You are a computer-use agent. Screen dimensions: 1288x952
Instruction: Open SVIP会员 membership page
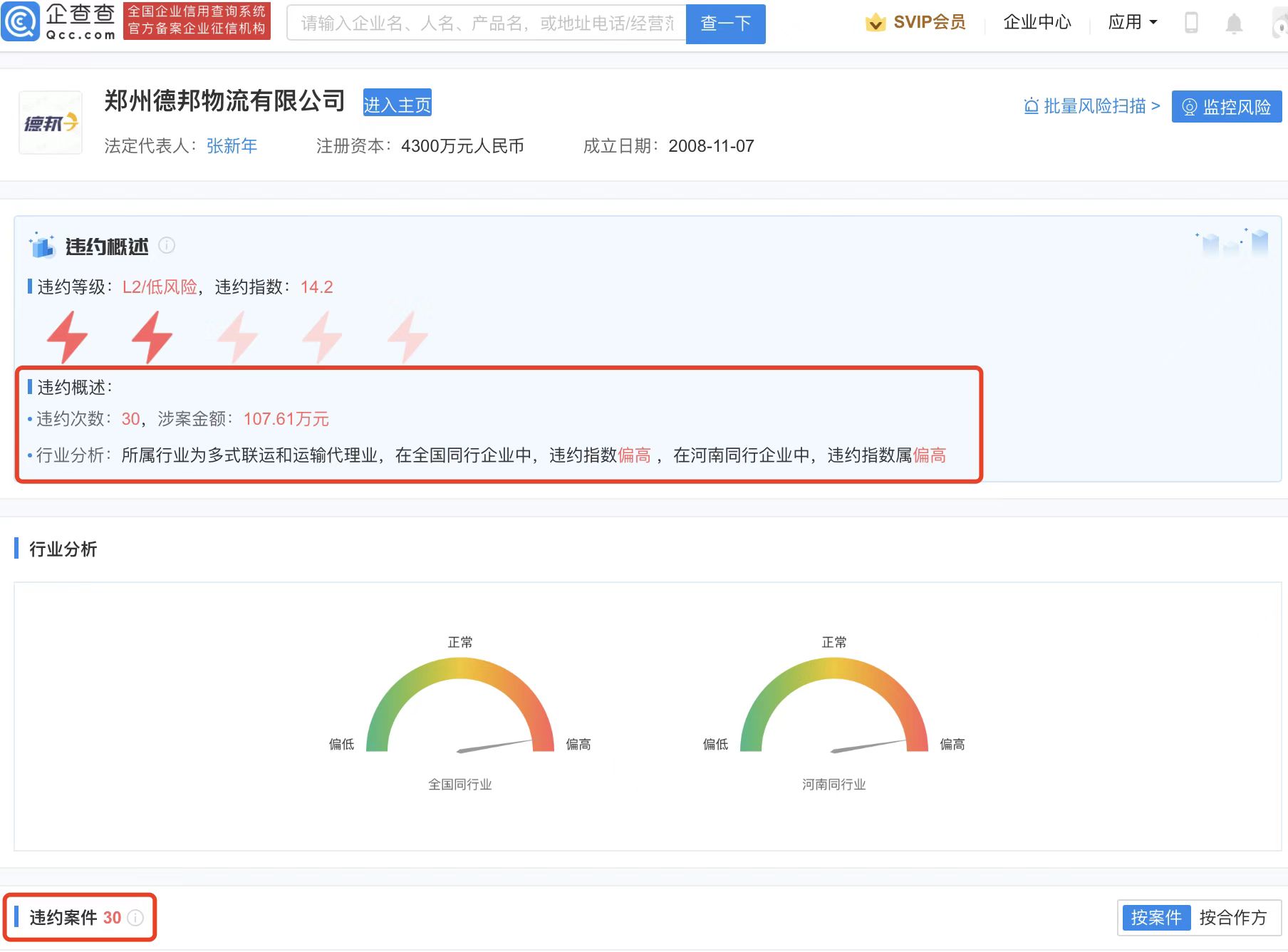click(x=929, y=22)
